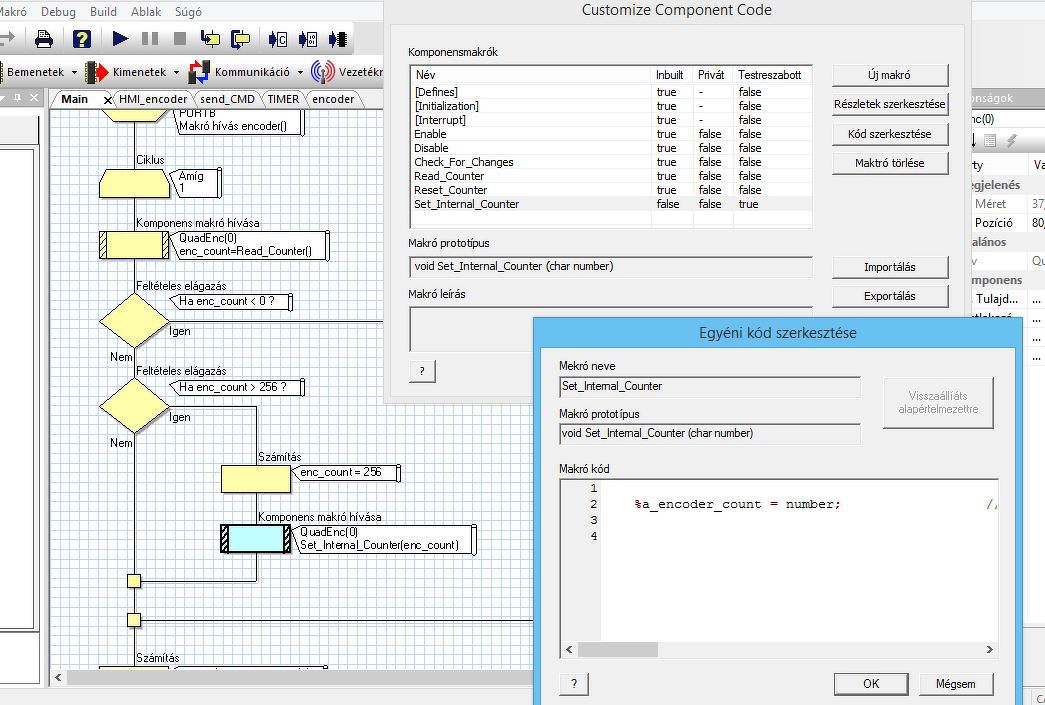Image resolution: width=1045 pixels, height=705 pixels.
Task: Click the Stop simulation icon
Action: pos(180,39)
